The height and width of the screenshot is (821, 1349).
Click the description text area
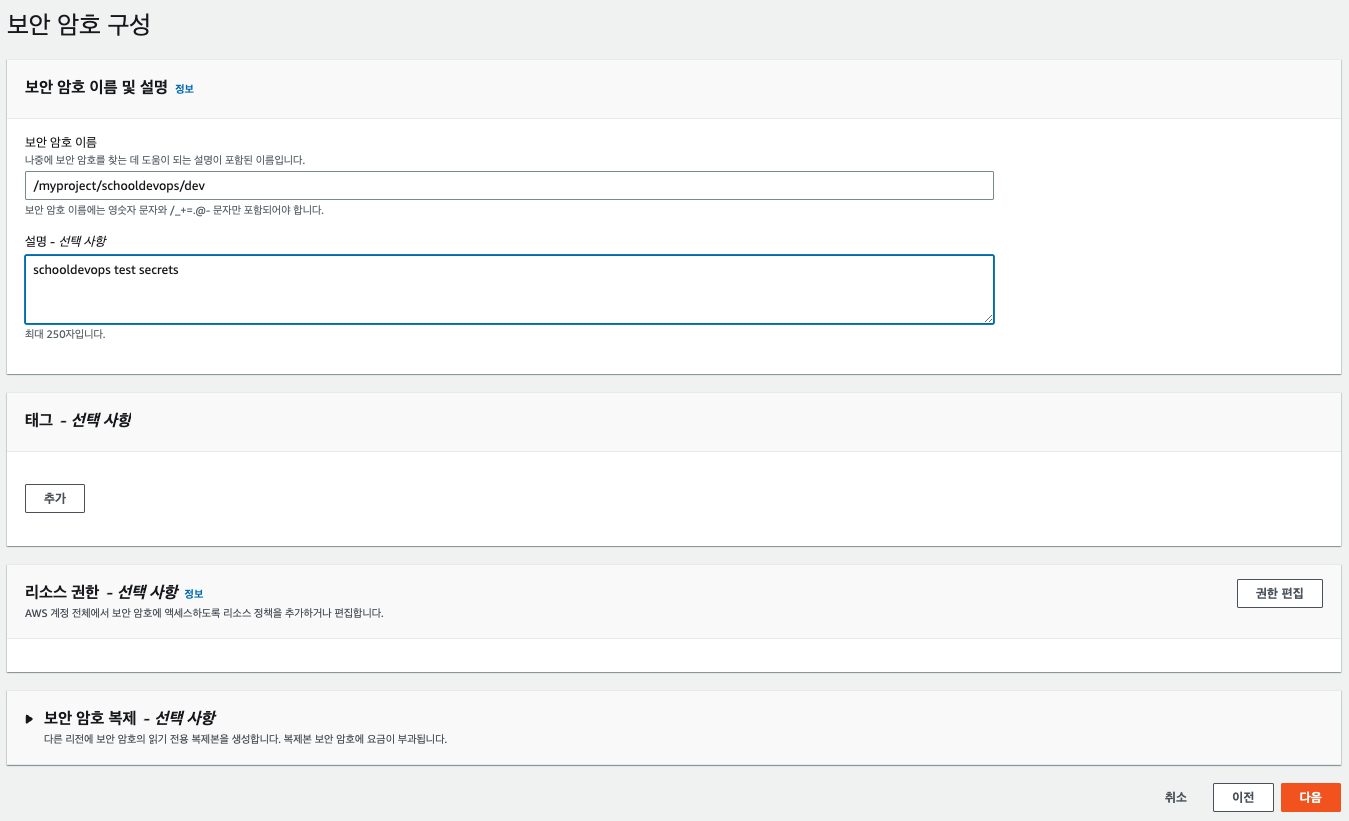tap(509, 289)
